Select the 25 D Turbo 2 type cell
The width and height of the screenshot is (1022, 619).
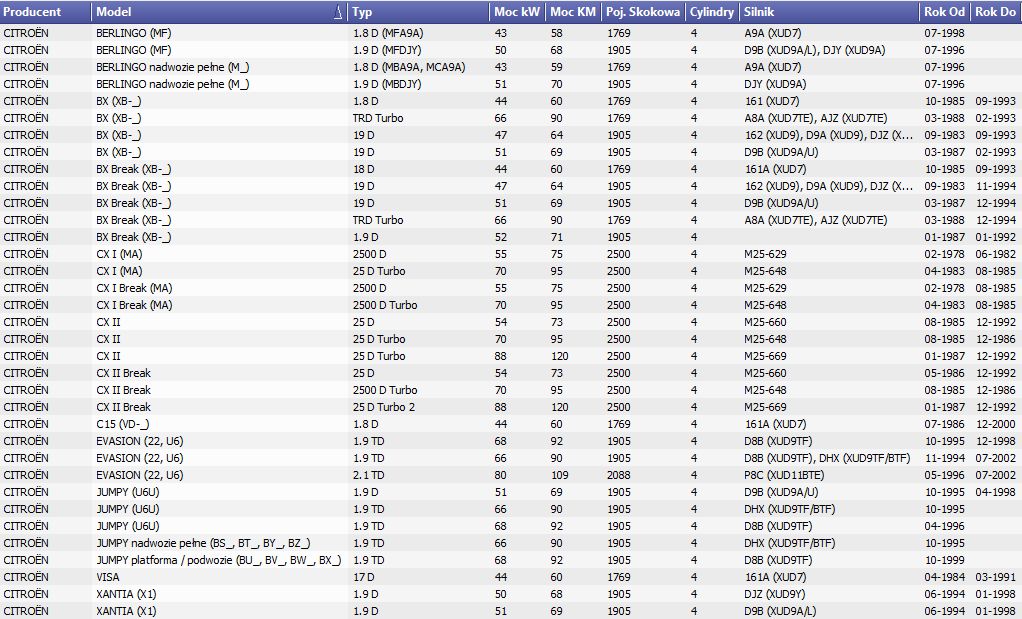384,407
